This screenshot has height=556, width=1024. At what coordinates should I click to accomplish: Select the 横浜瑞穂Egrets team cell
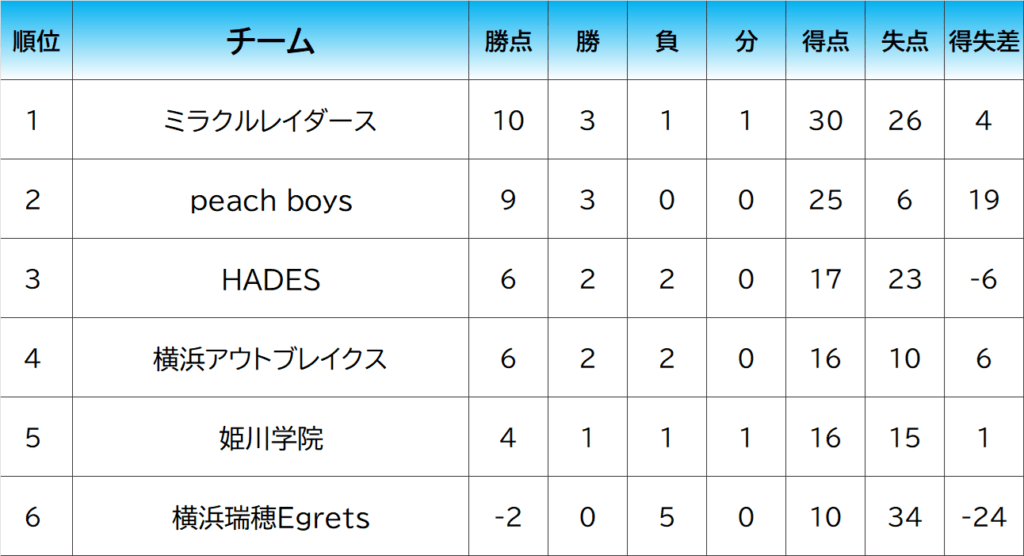[x=271, y=517]
